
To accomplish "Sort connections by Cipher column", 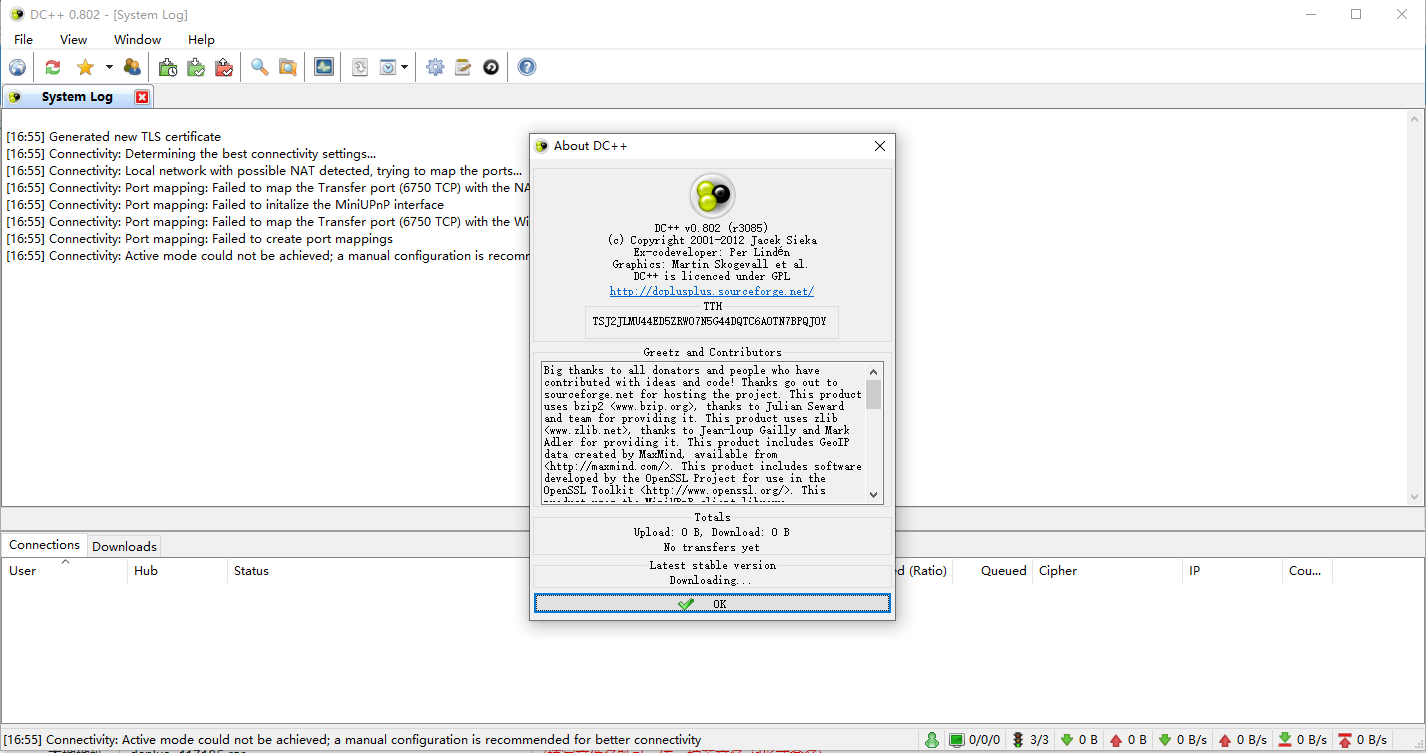I will click(x=1108, y=571).
